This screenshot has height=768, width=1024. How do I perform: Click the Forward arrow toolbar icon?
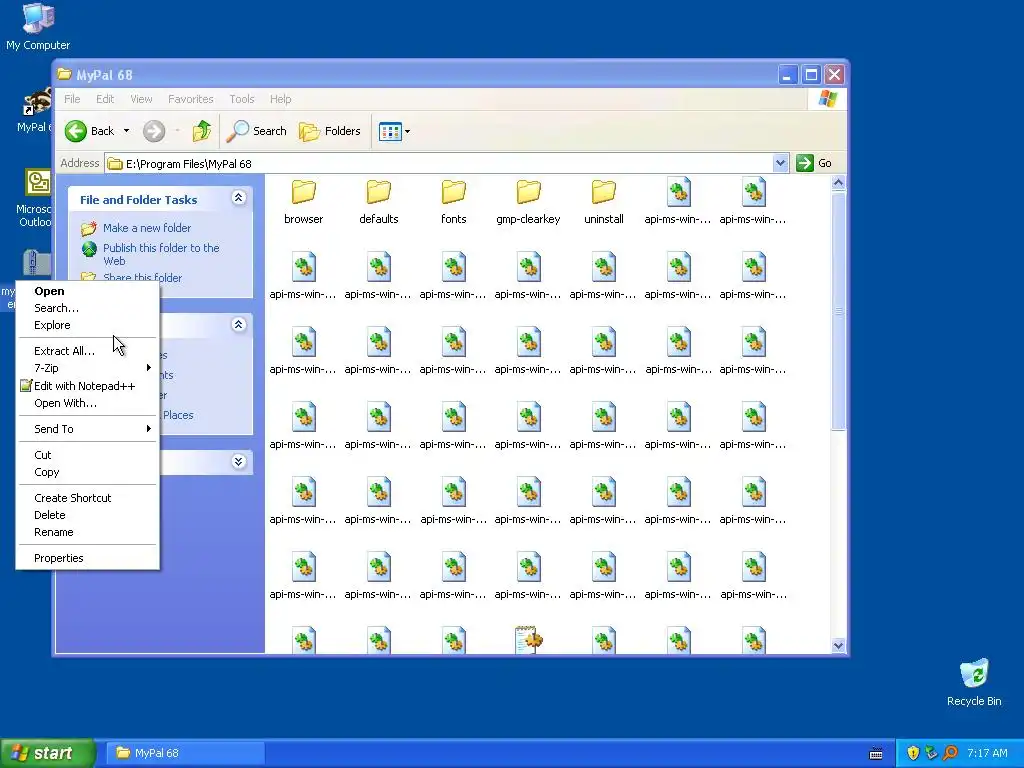pos(154,131)
